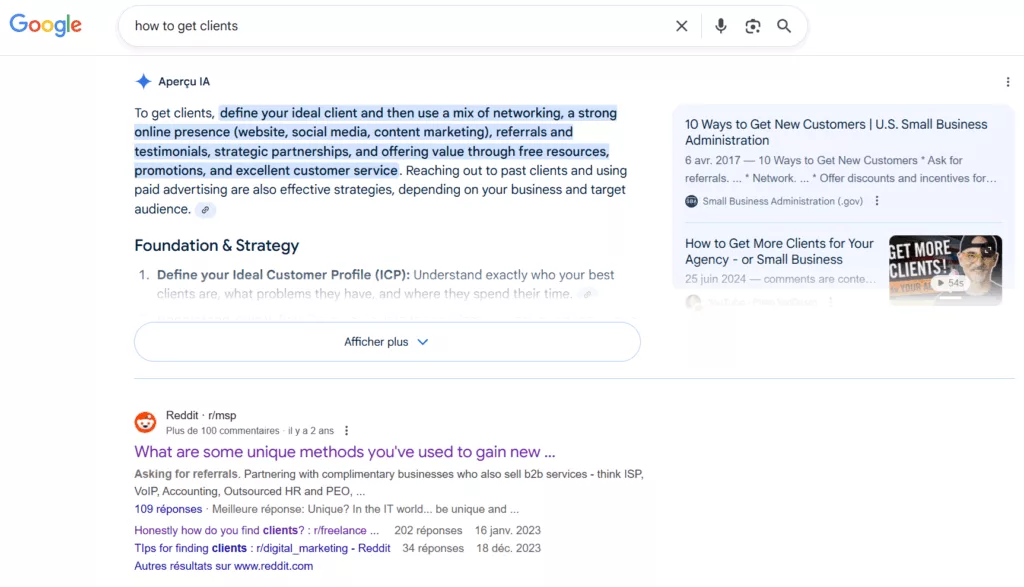Screen dimensions: 1024x587
Task: Click inside the search input field
Action: (x=400, y=25)
